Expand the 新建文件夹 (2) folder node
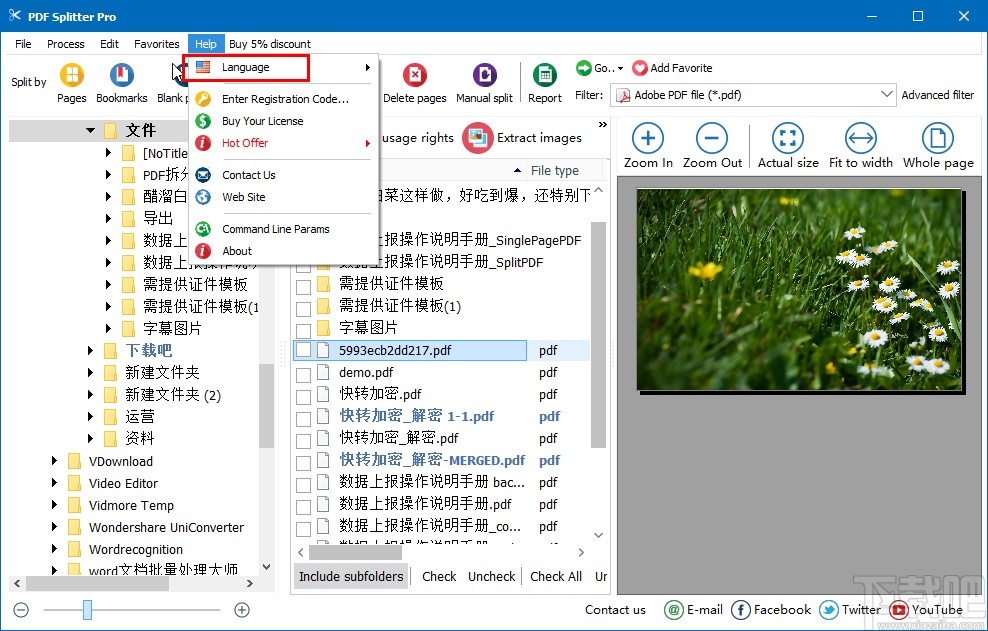The image size is (988, 631). [90, 395]
